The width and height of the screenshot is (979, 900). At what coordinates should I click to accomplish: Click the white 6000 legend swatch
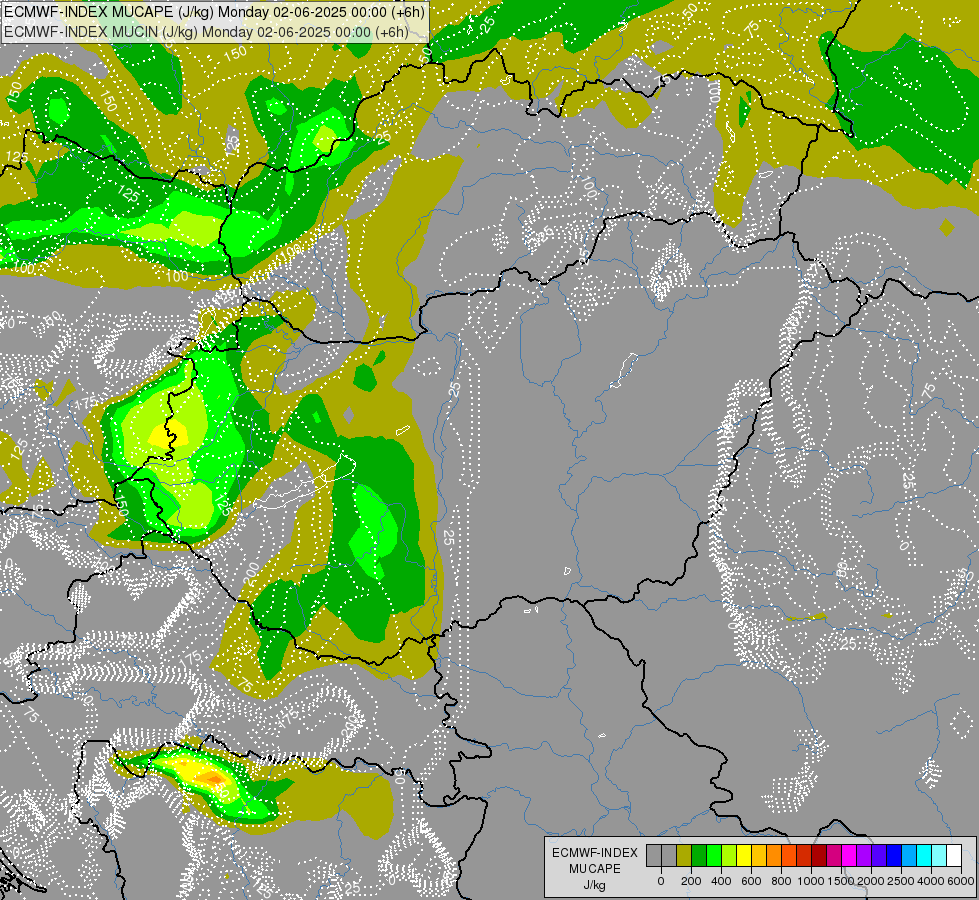[x=954, y=855]
